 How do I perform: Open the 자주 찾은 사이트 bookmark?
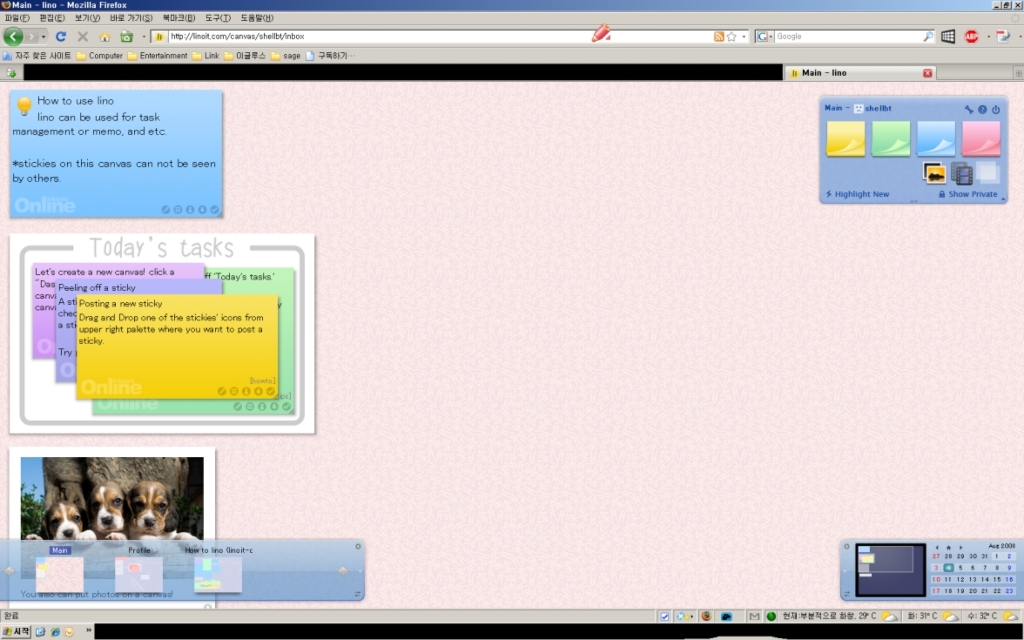pos(37,56)
